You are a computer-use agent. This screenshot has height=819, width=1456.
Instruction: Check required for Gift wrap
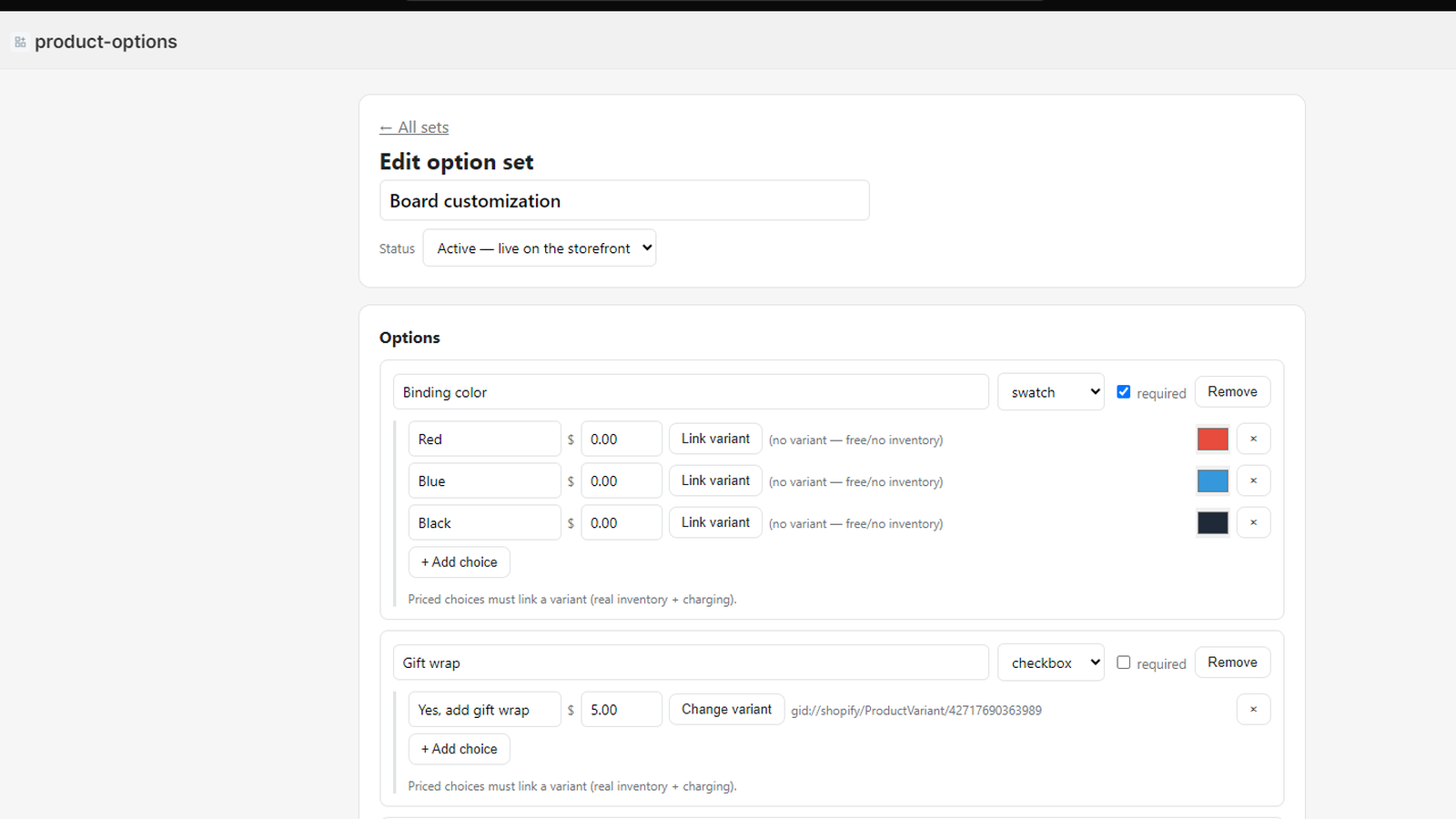[1124, 662]
